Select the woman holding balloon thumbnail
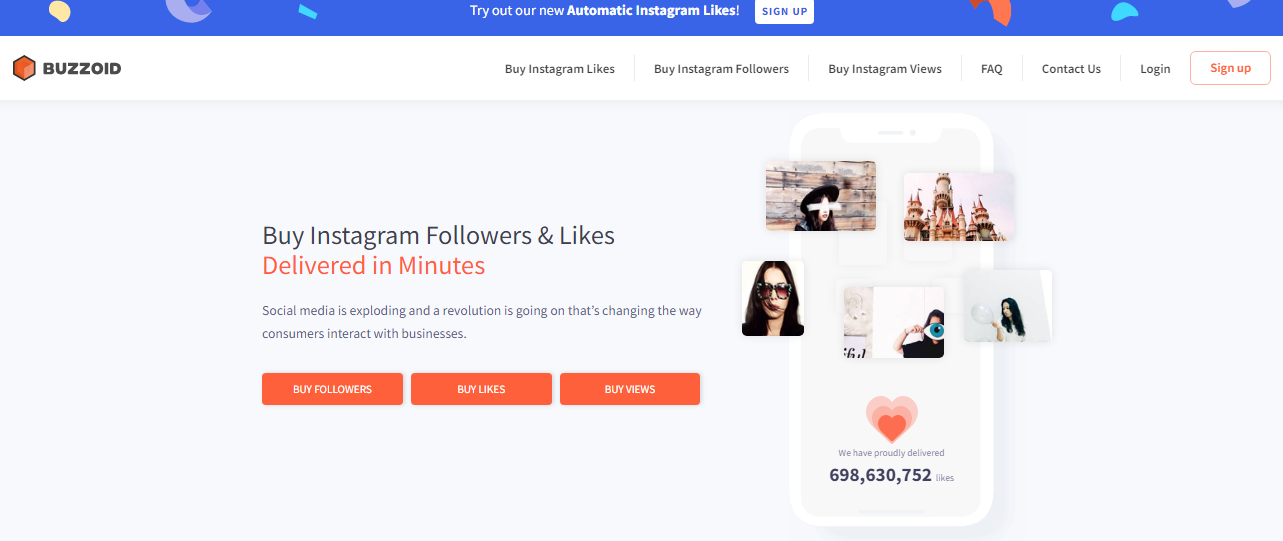 tap(1008, 306)
